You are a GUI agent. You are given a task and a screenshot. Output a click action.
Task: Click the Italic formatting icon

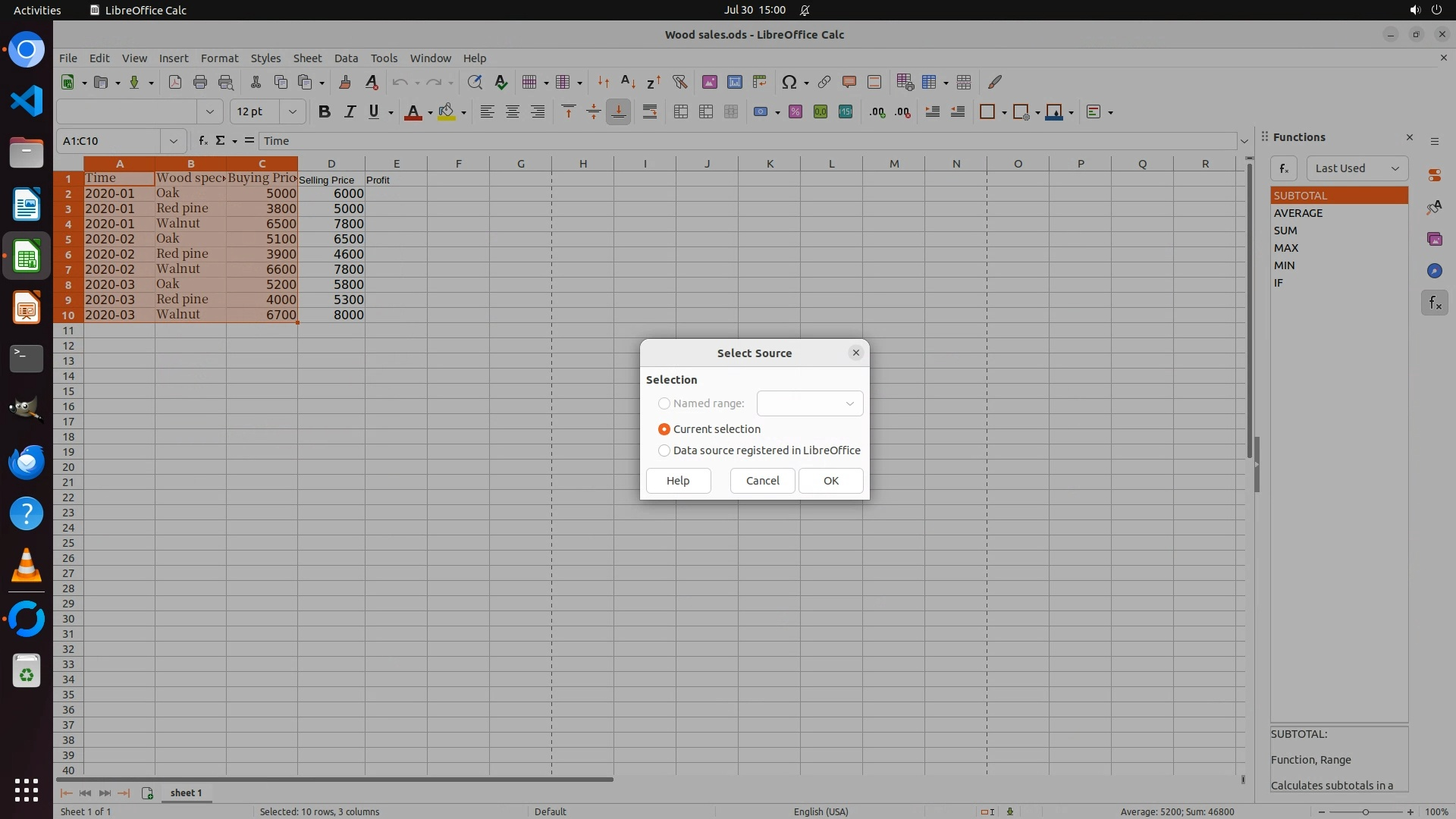click(350, 112)
